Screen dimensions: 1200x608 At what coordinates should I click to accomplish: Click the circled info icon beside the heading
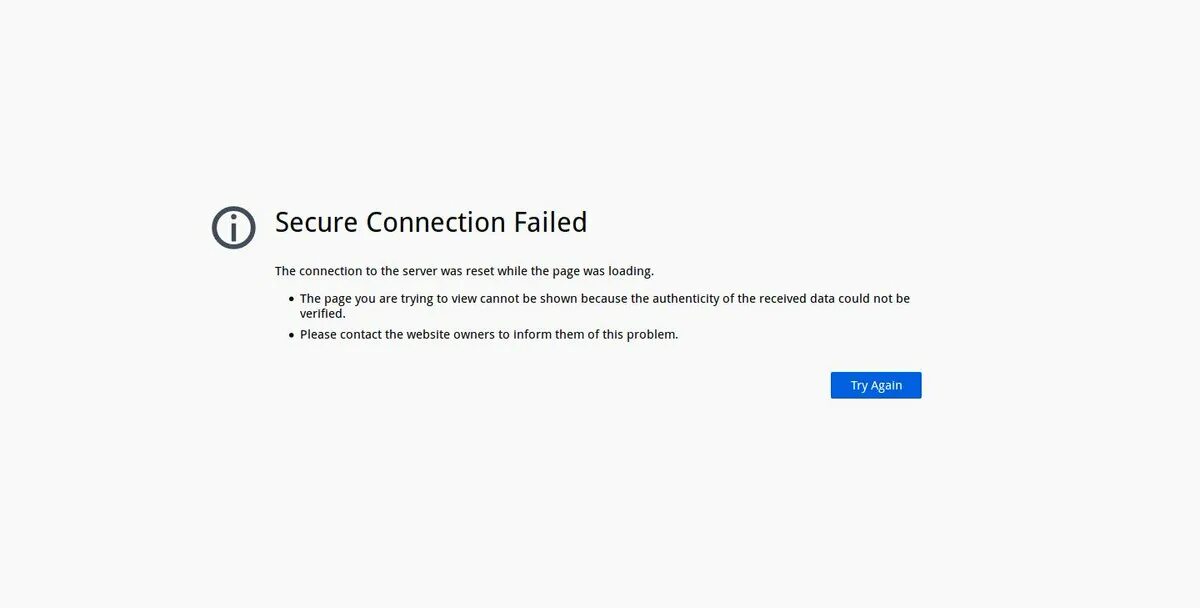[233, 228]
